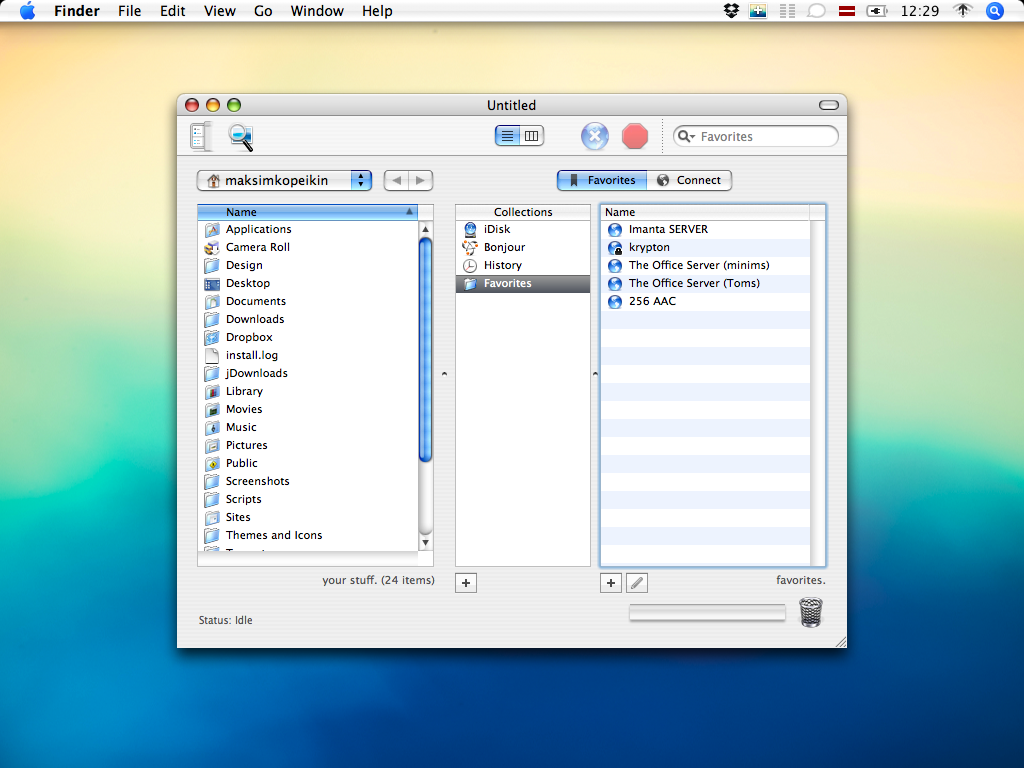The width and height of the screenshot is (1024, 768).
Task: Add a new favorite with plus button
Action: pos(611,583)
